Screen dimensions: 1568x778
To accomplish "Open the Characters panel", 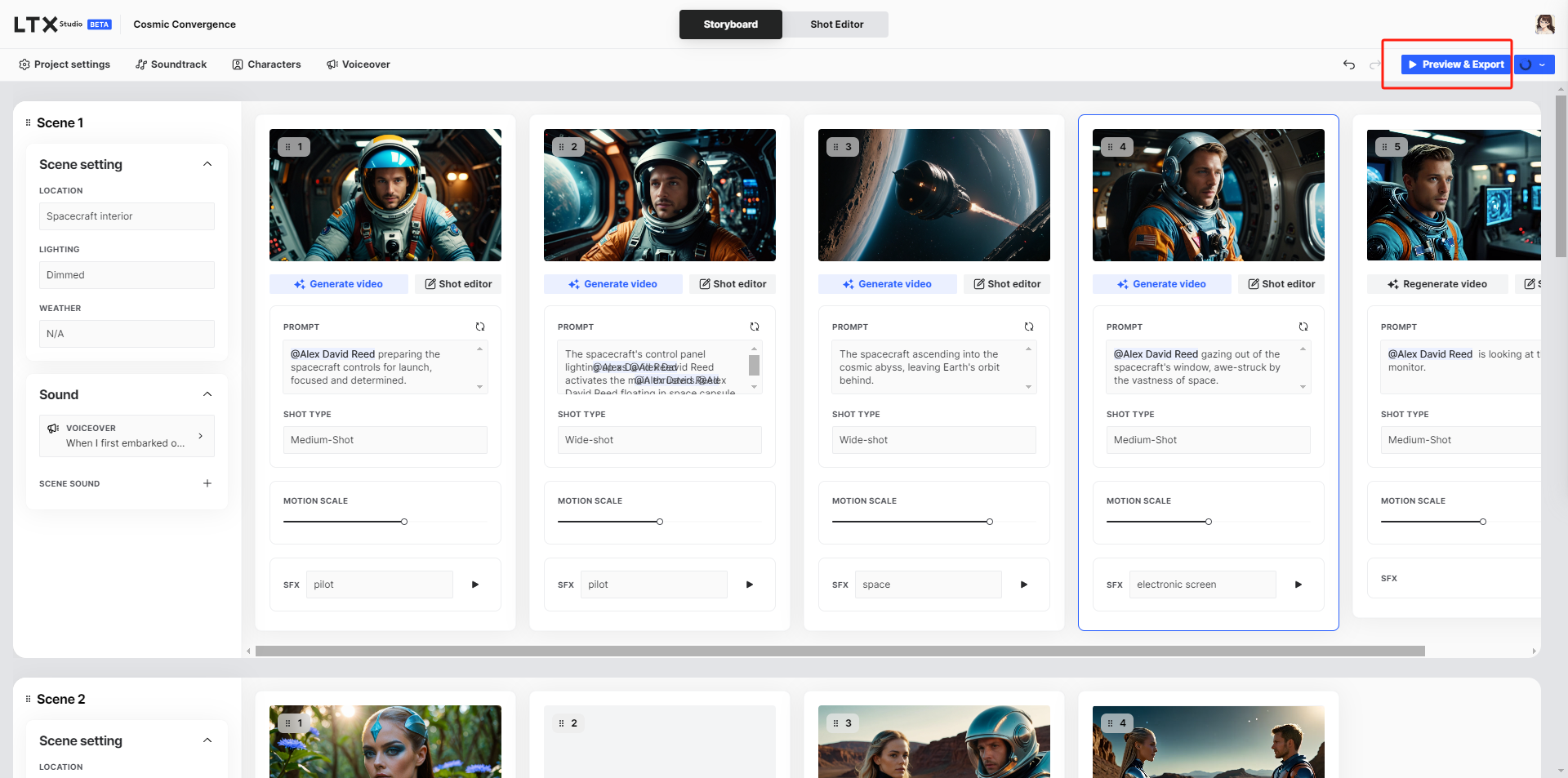I will [x=266, y=64].
